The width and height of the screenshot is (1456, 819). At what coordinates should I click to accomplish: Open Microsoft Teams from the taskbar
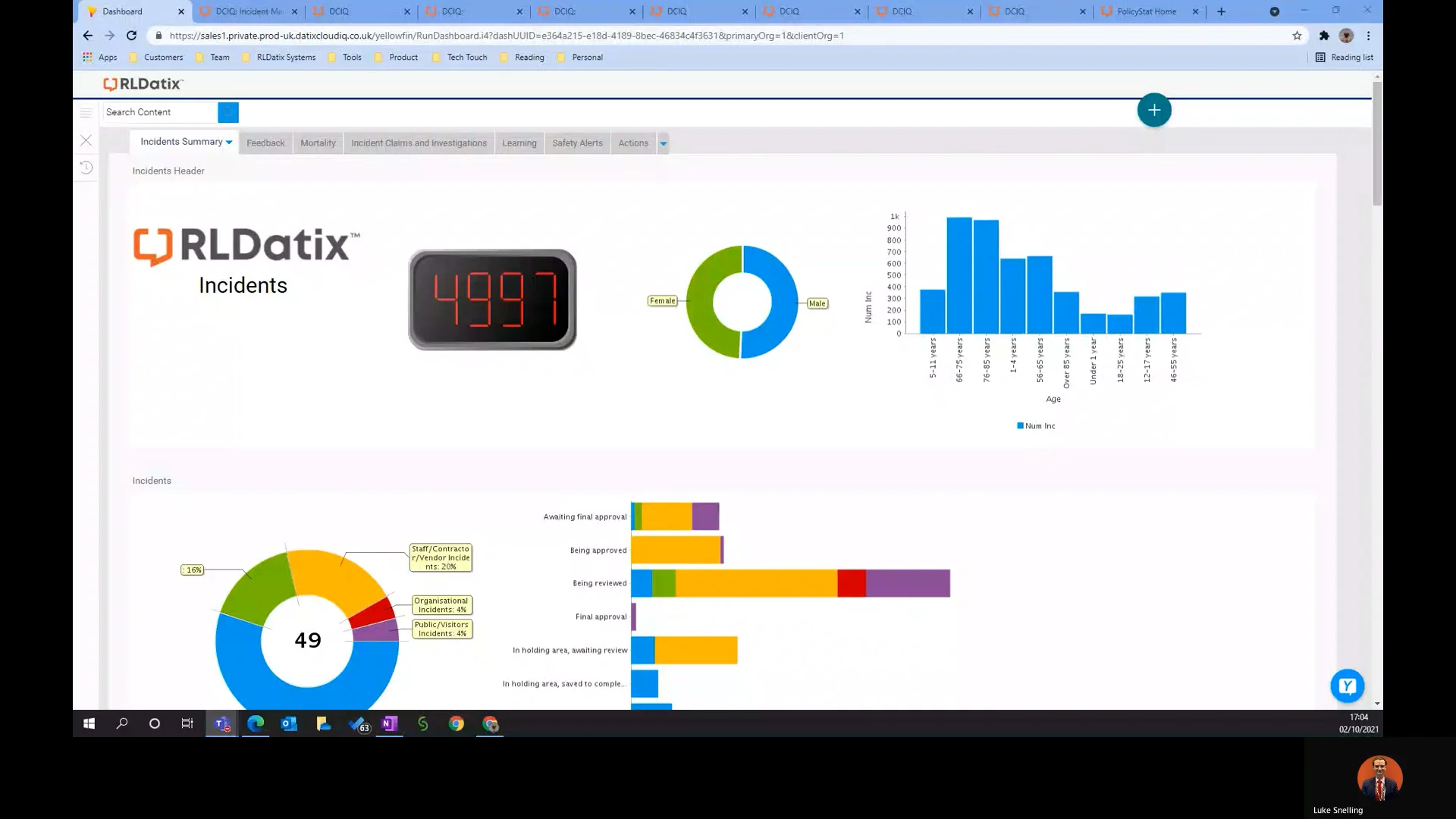pos(221,723)
